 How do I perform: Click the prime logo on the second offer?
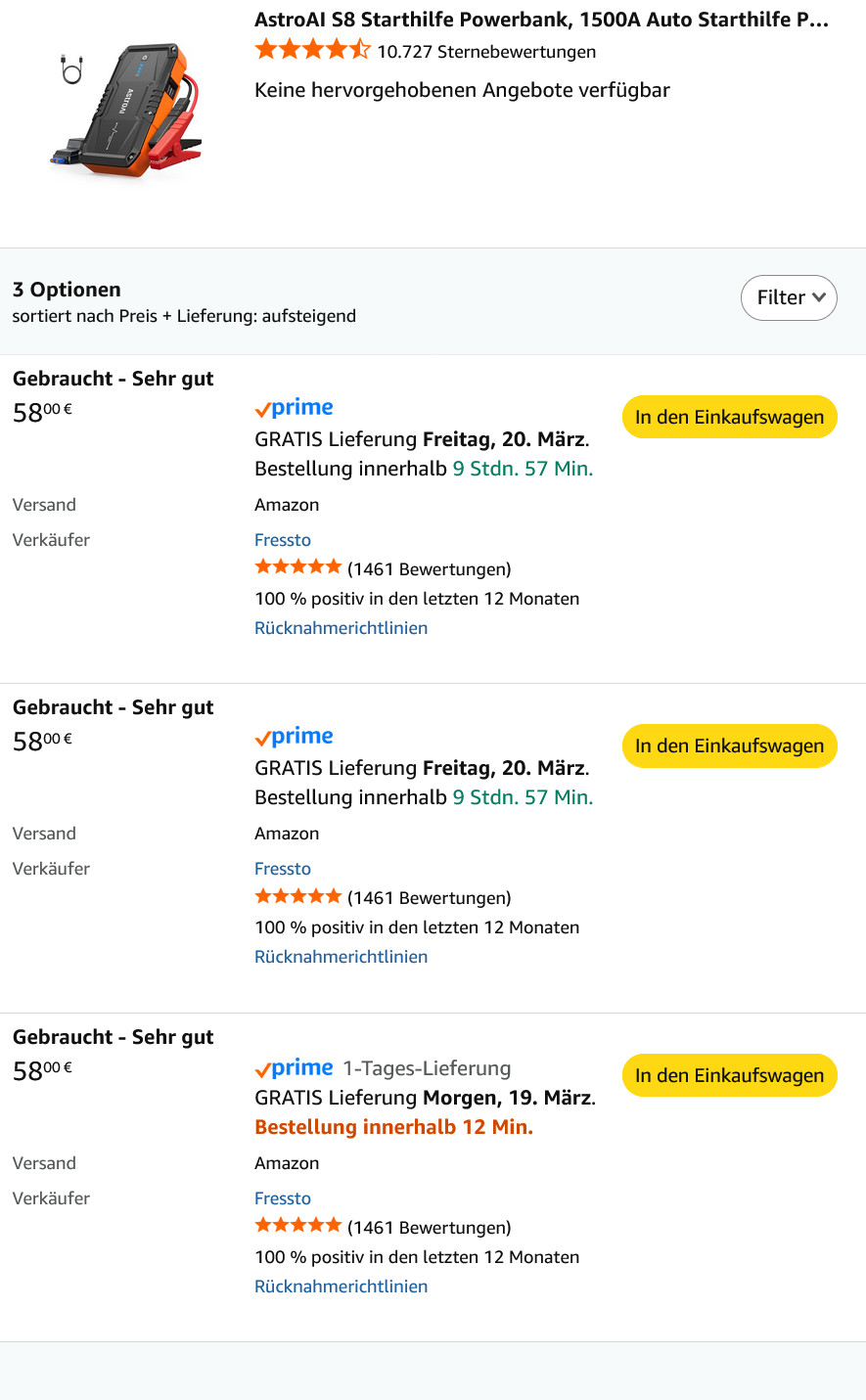click(294, 737)
